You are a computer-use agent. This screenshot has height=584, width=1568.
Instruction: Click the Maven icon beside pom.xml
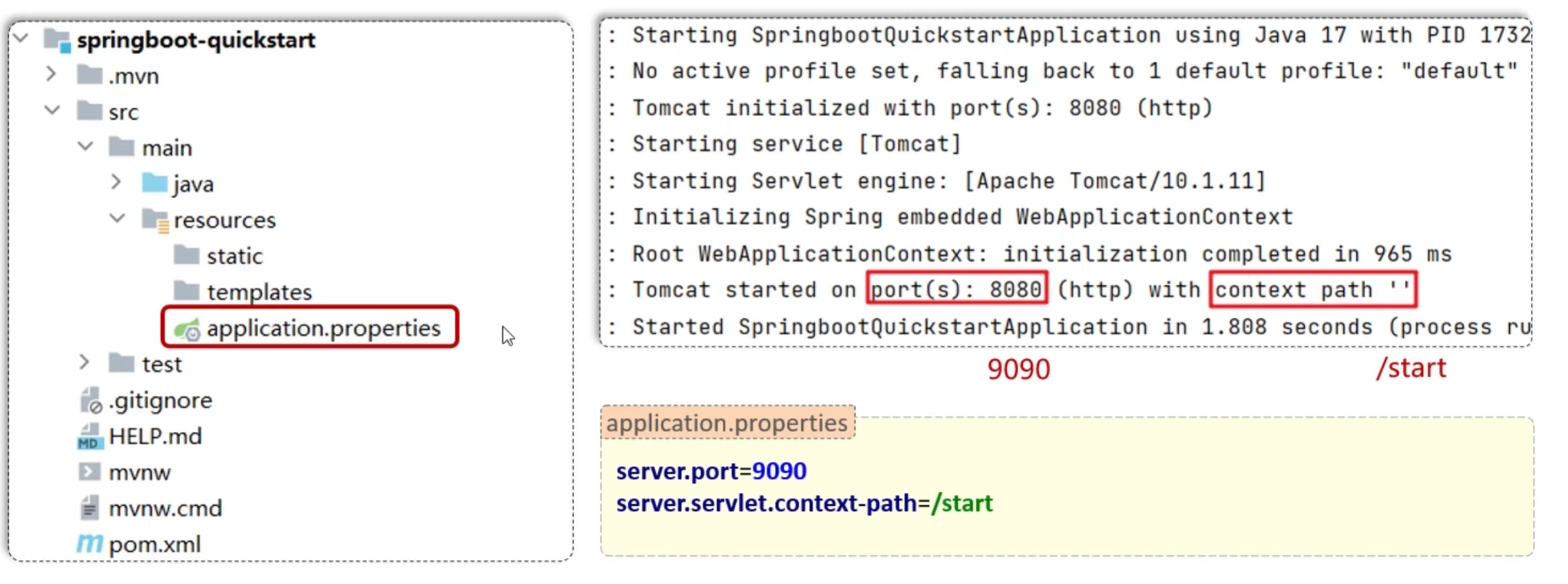click(x=90, y=543)
